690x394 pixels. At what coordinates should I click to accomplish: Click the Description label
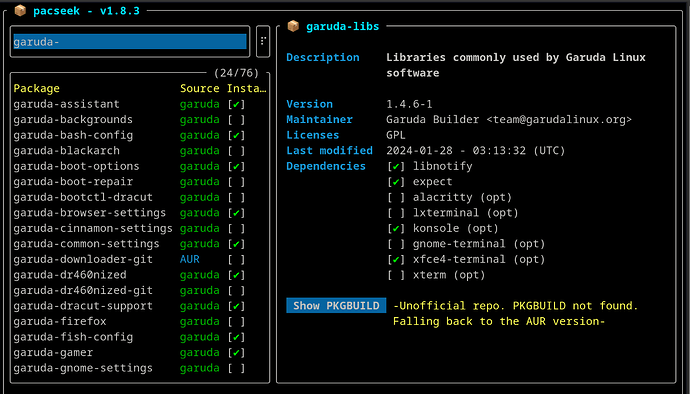tap(323, 58)
